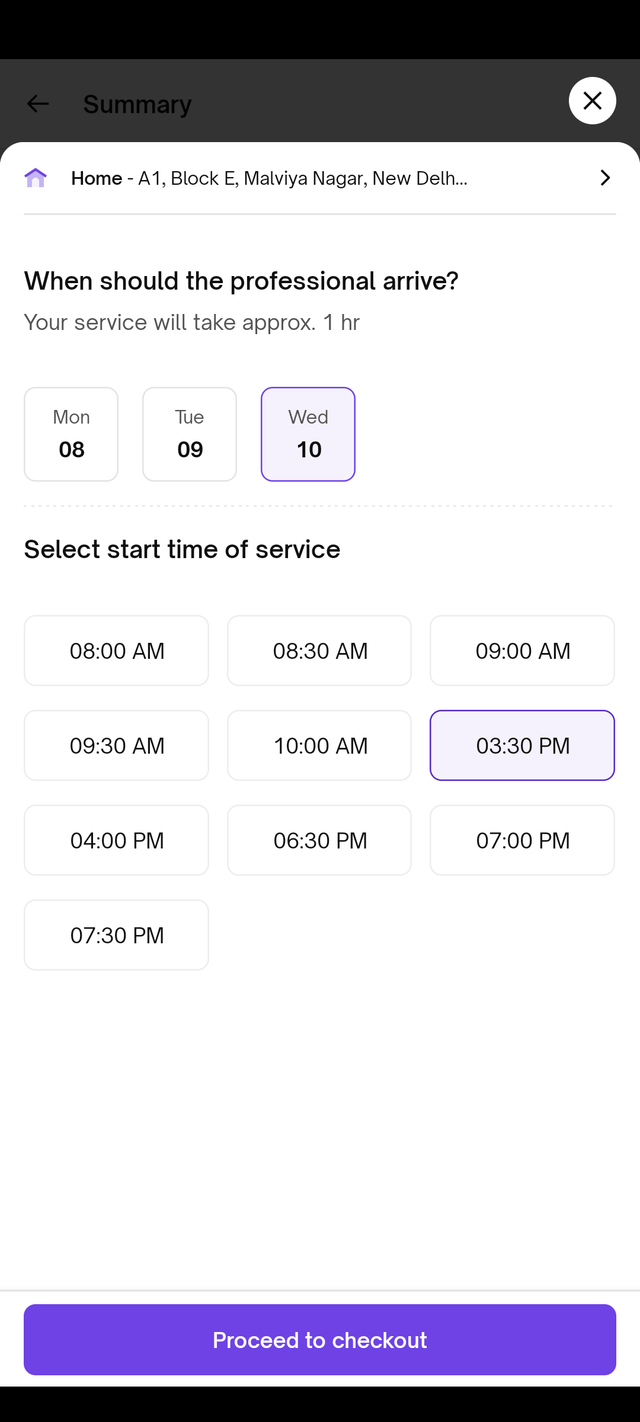The width and height of the screenshot is (640, 1422).
Task: Select Monday 08 date
Action: click(x=71, y=434)
